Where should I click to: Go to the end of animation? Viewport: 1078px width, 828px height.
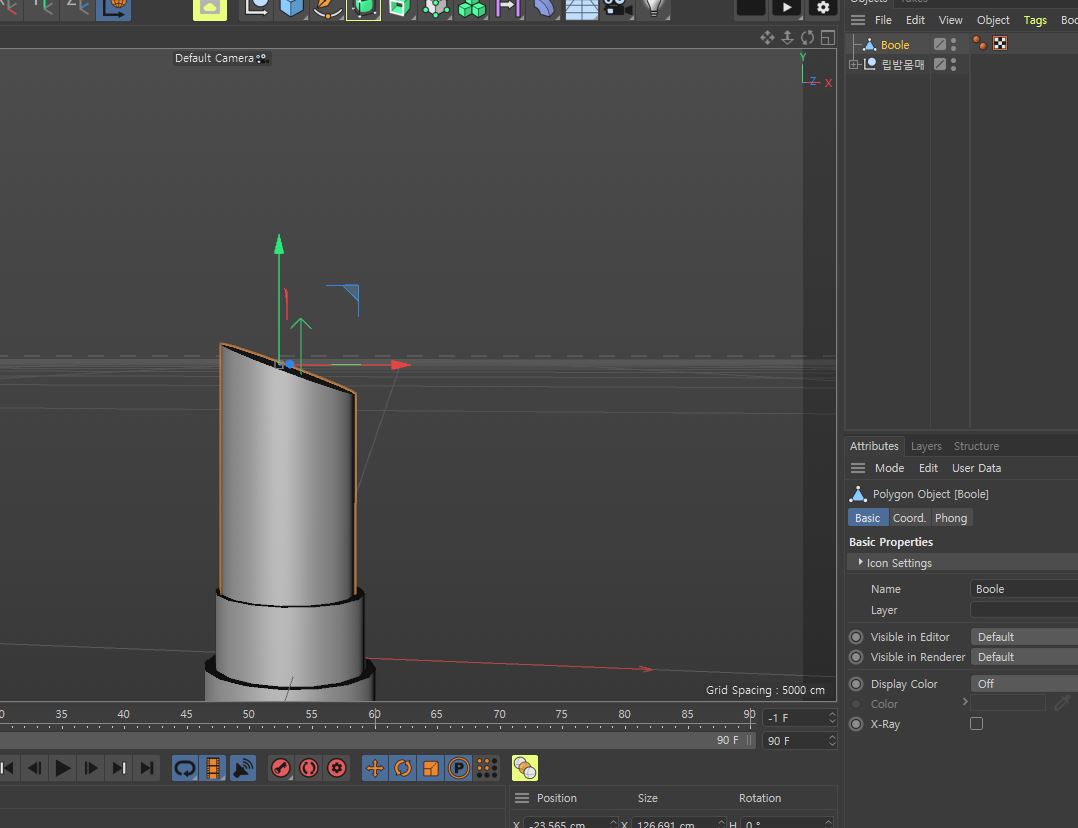point(147,768)
